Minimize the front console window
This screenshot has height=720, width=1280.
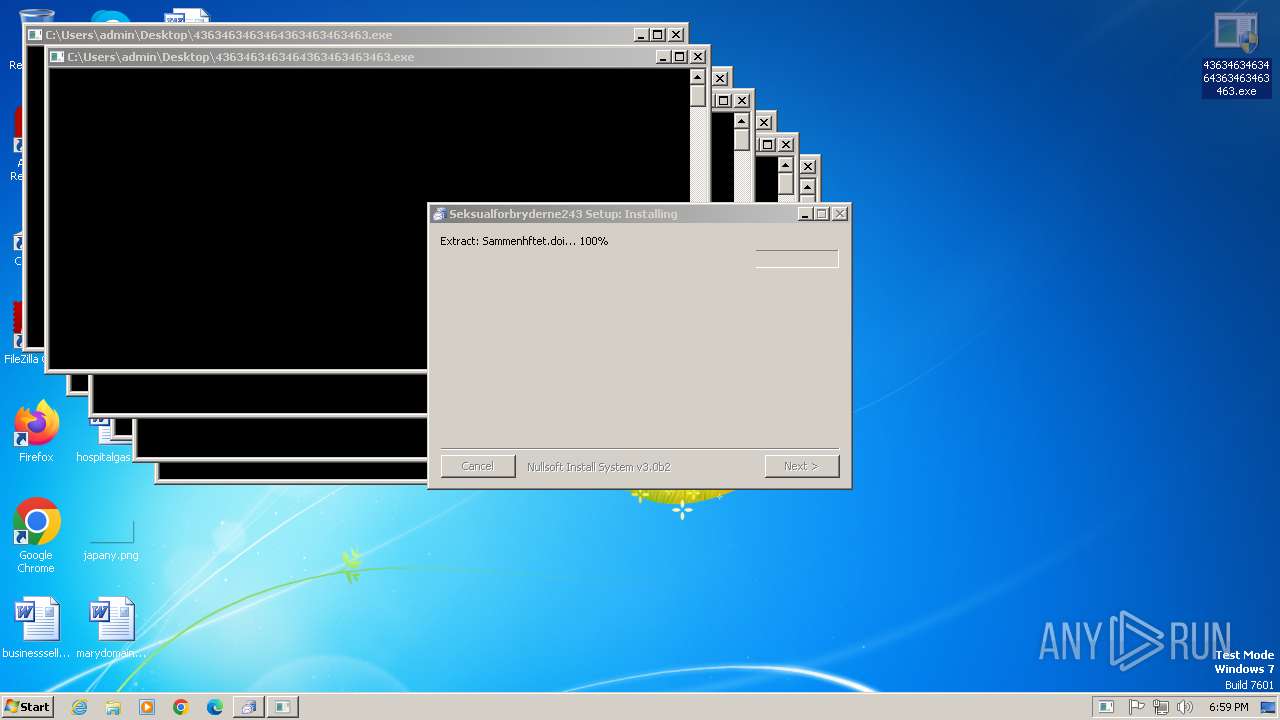click(663, 57)
